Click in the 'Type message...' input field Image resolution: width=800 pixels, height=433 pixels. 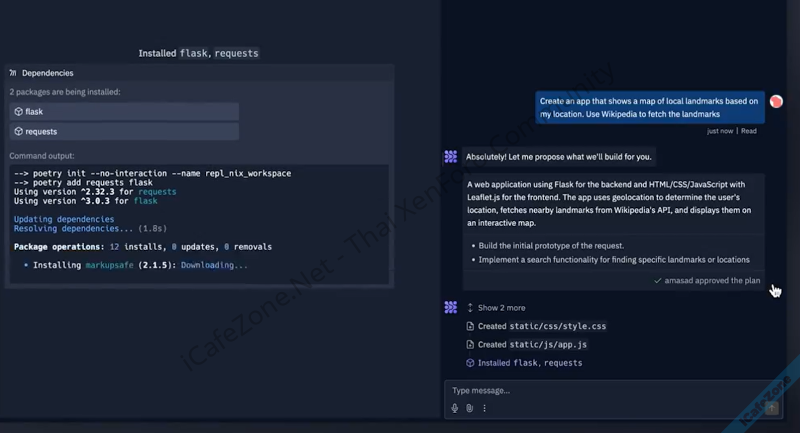600,391
